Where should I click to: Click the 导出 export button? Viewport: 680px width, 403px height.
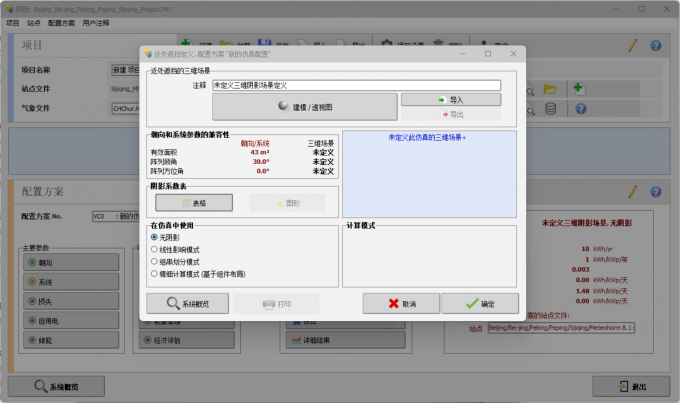point(451,115)
